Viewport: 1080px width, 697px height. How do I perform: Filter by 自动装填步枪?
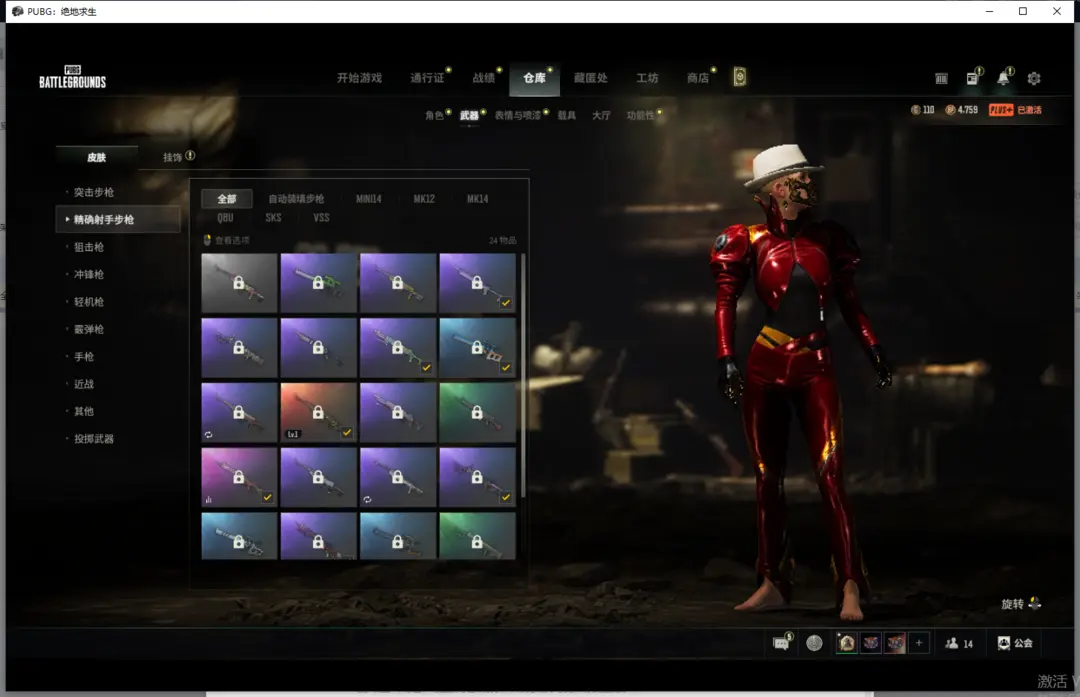pos(295,198)
